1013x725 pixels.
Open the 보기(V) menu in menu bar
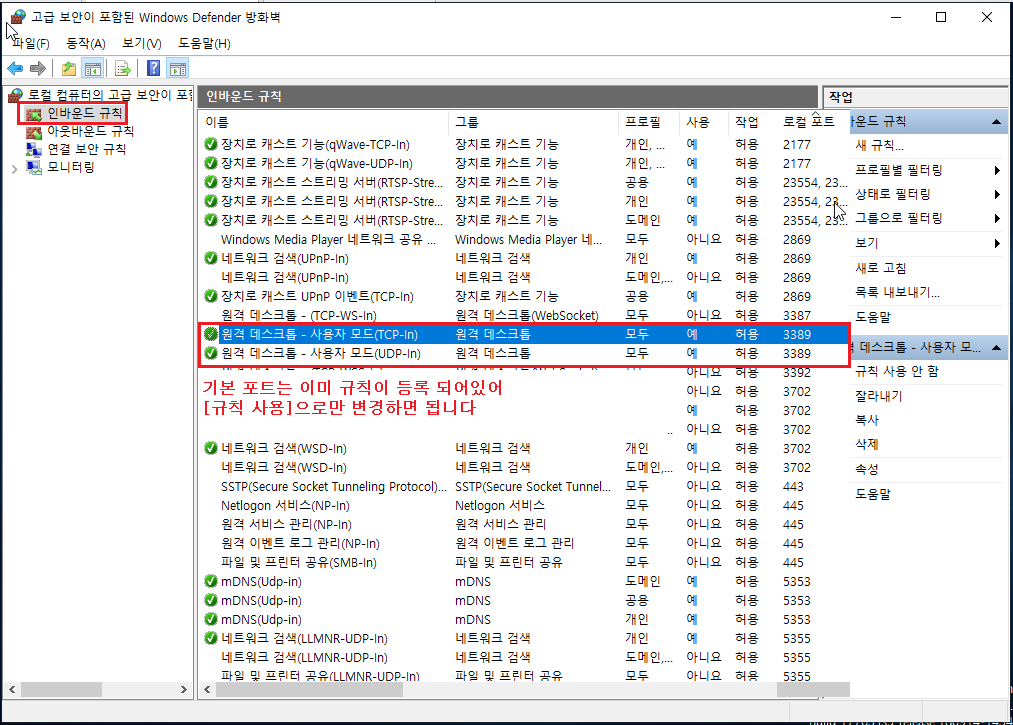pyautogui.click(x=141, y=43)
